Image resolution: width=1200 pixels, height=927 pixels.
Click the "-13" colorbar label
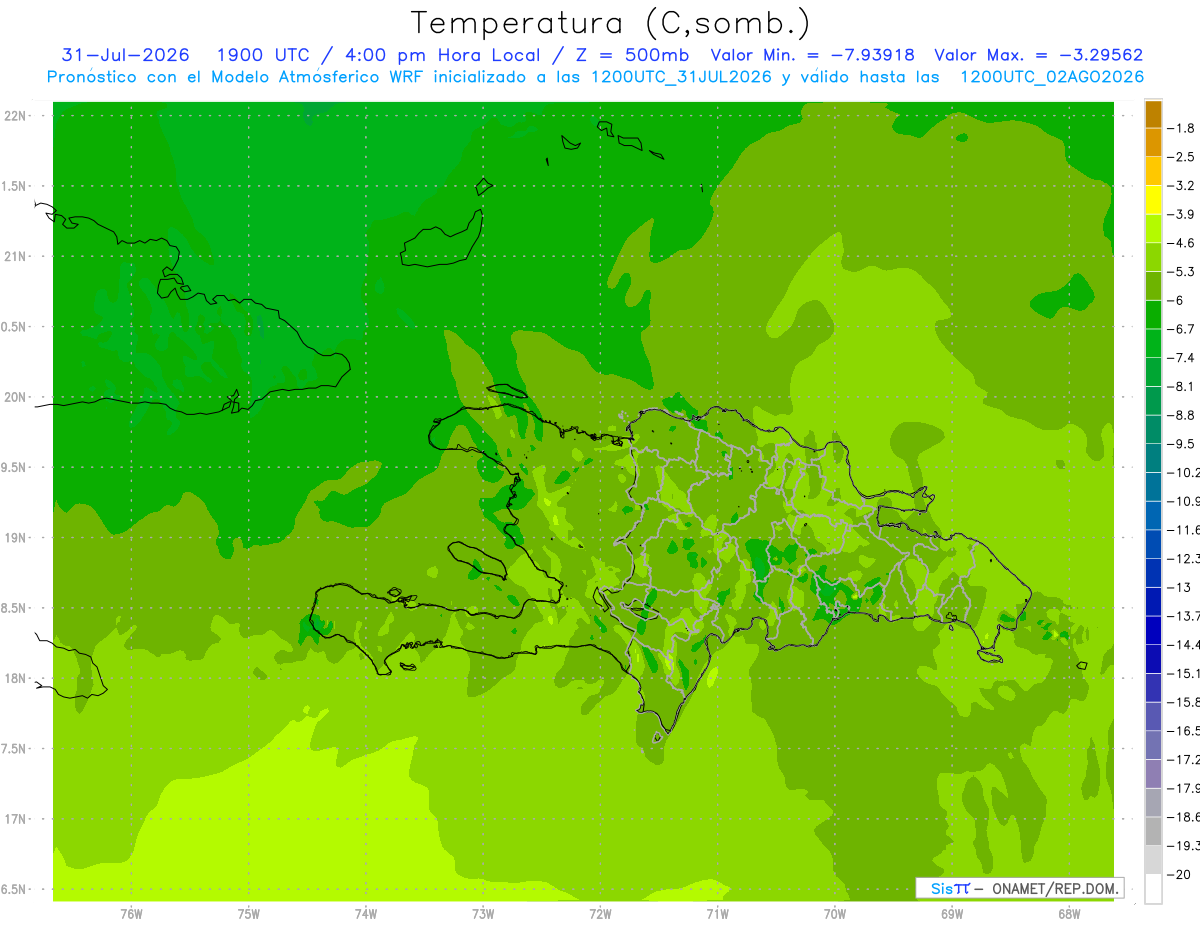[1178, 587]
